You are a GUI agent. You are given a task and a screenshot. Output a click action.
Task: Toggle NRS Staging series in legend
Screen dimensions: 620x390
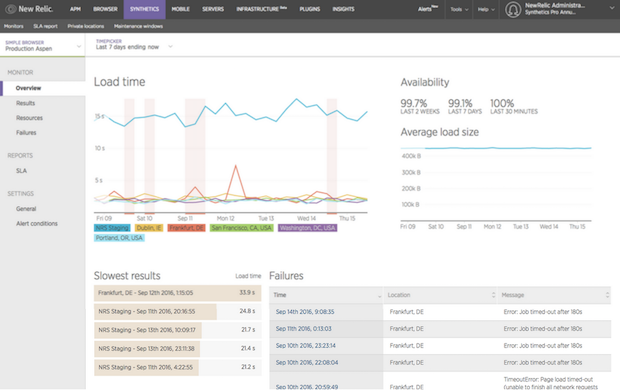tap(112, 228)
